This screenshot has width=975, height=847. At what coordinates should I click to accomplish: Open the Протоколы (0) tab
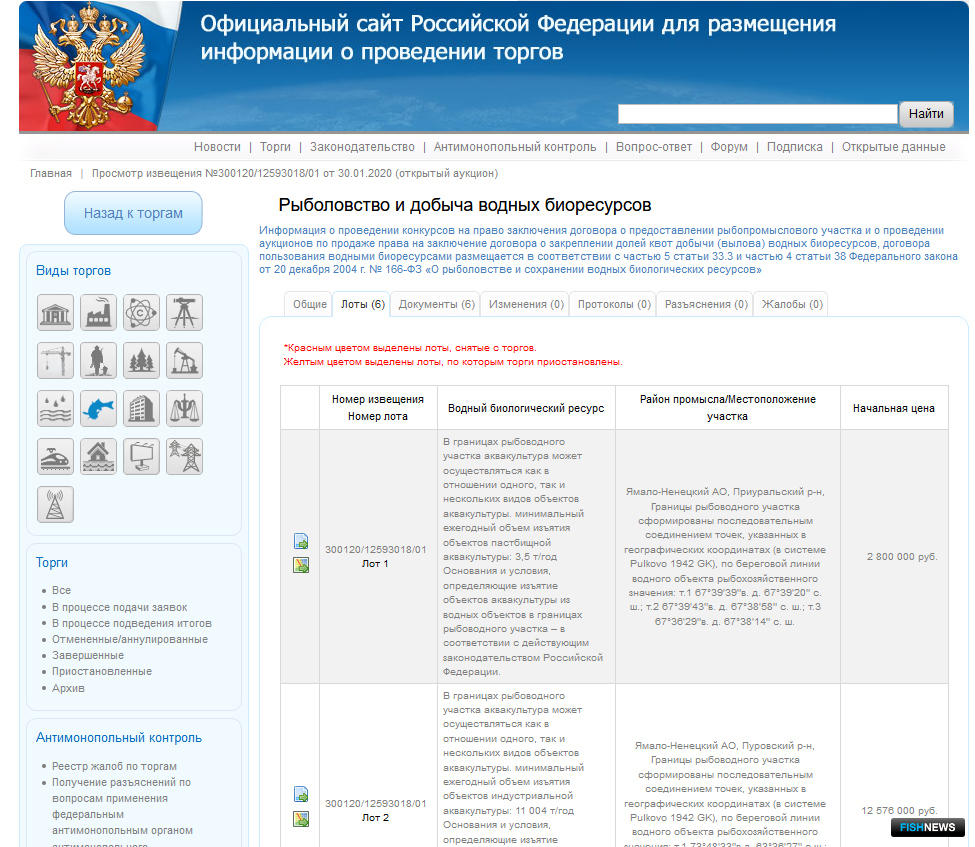pyautogui.click(x=614, y=304)
